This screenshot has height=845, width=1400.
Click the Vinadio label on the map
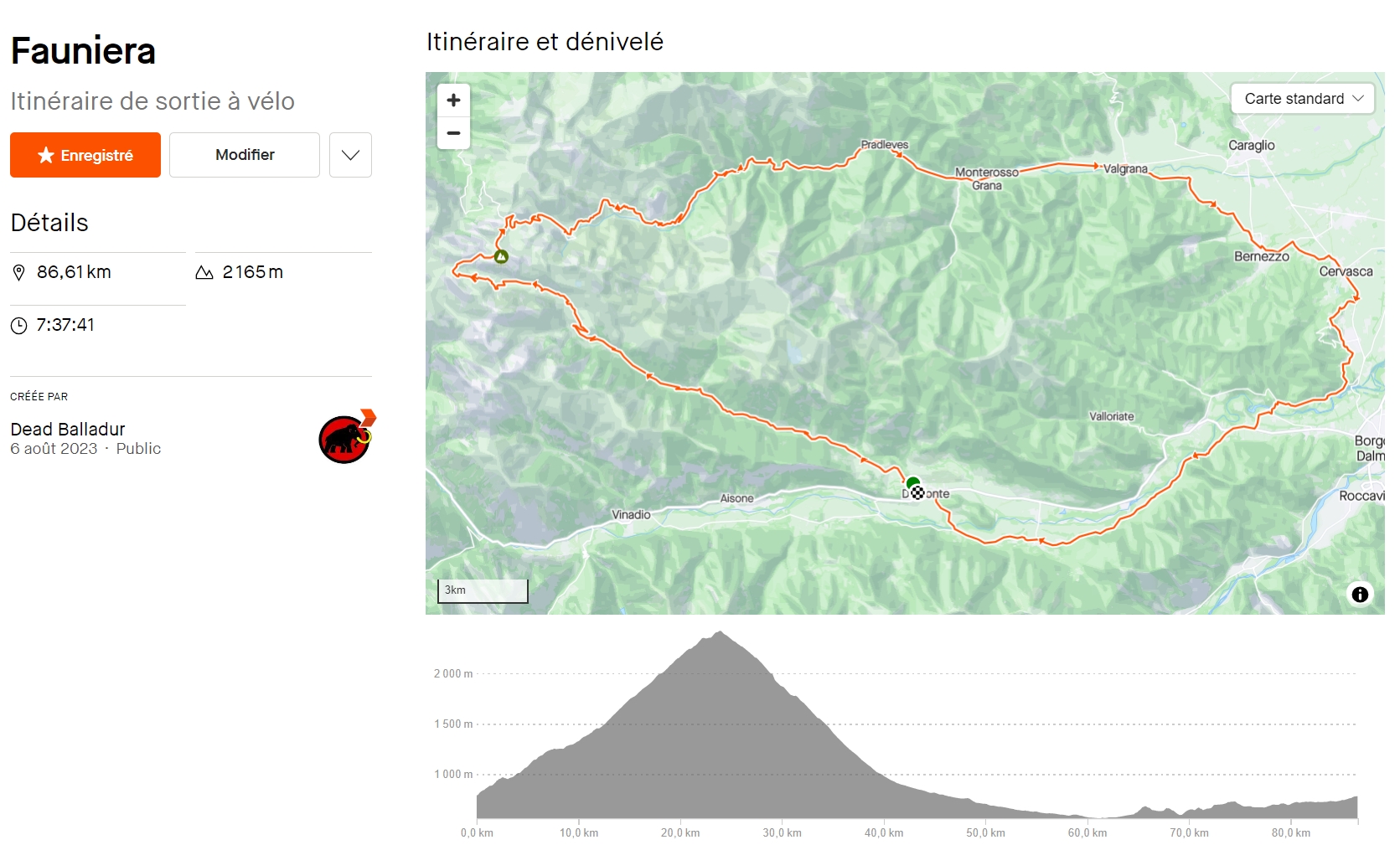[631, 515]
